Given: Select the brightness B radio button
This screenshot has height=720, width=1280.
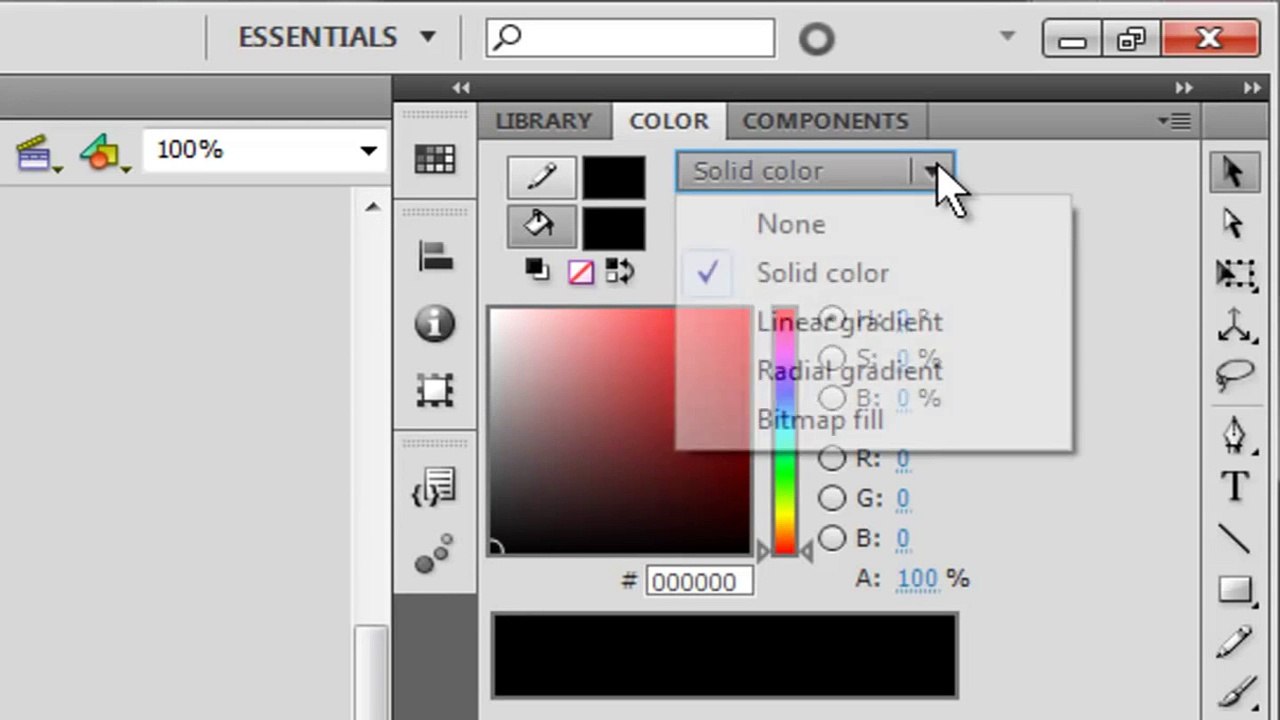Looking at the screenshot, I should click(x=832, y=398).
